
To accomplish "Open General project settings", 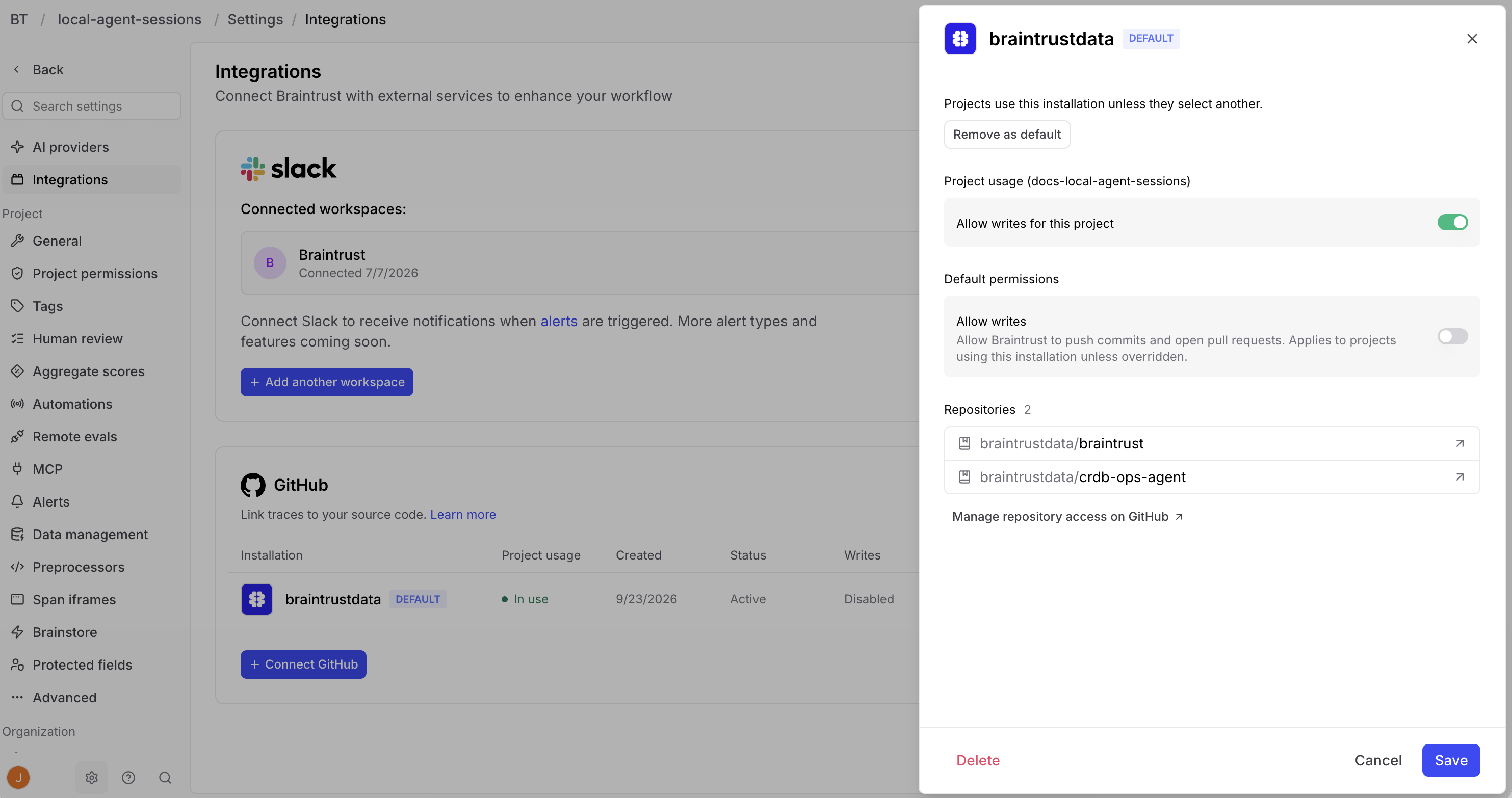I will tap(92, 241).
